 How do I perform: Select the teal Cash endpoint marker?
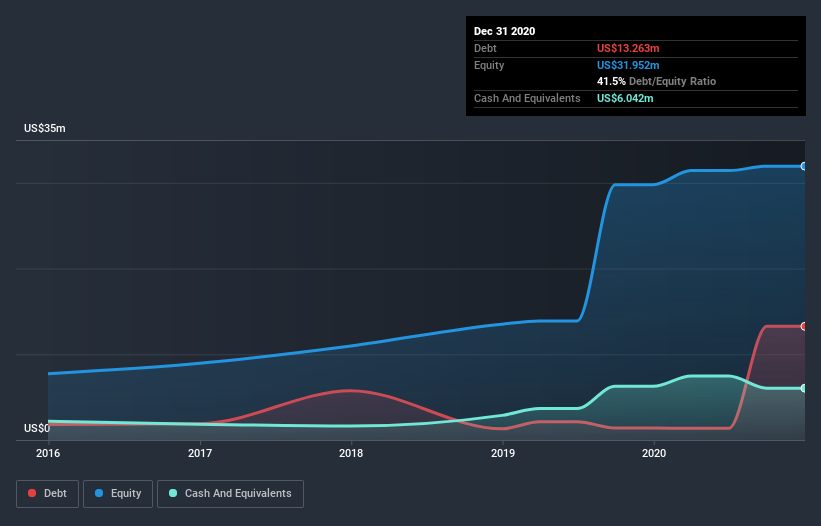[x=804, y=388]
